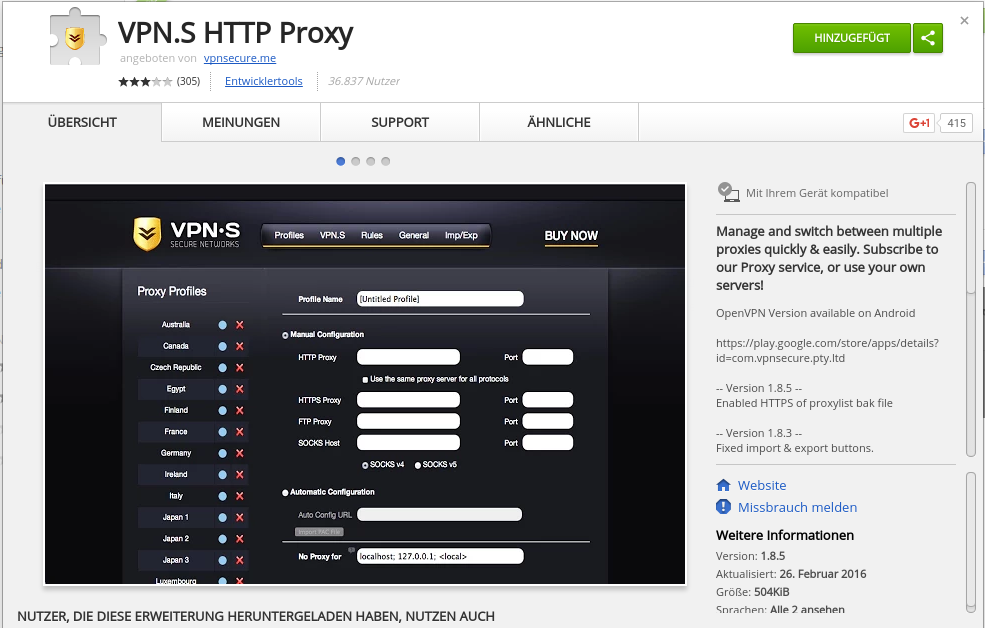The height and width of the screenshot is (628, 985).
Task: Switch to the ÄHNLICHE tab
Action: (559, 122)
